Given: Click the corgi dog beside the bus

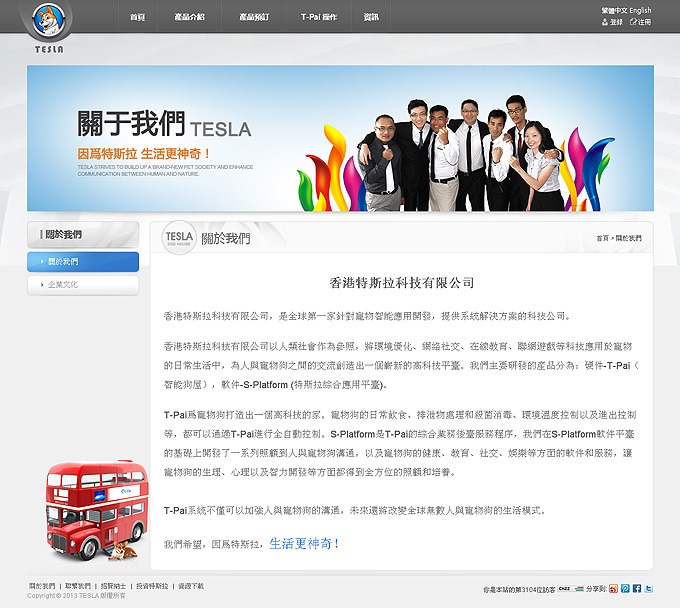Looking at the screenshot, I should click(x=123, y=550).
